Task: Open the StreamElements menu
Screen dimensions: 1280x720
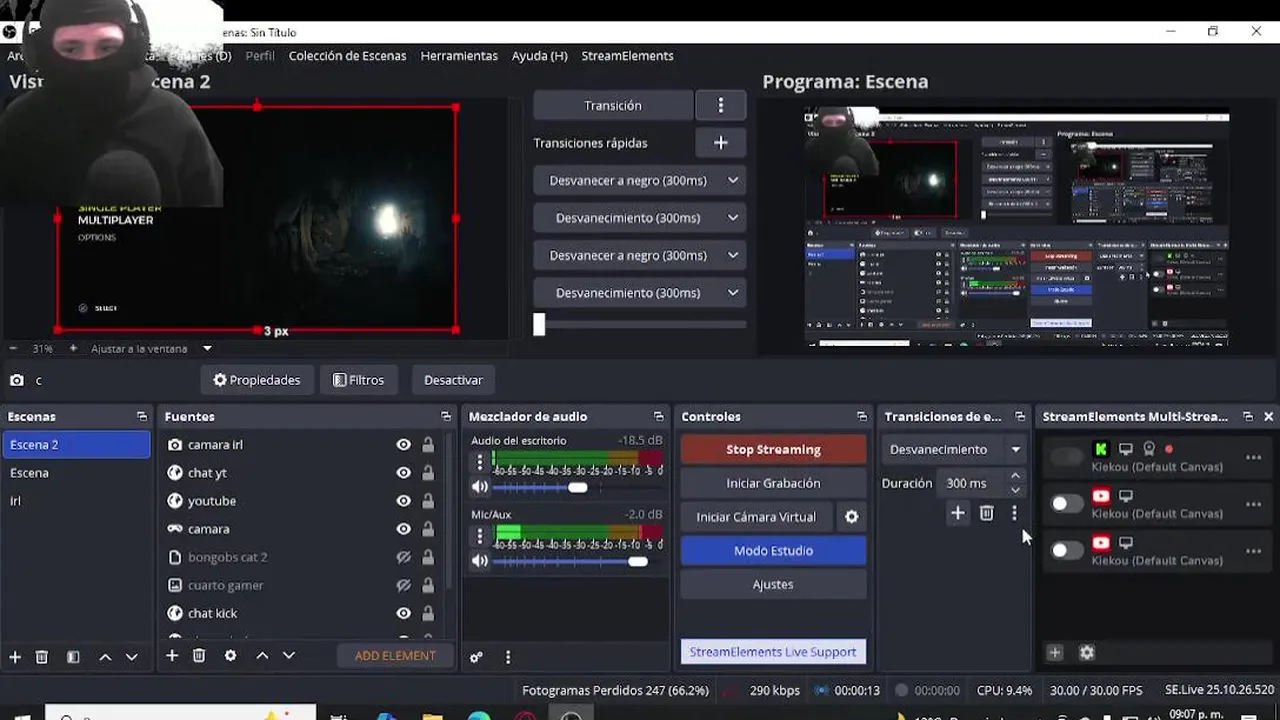Action: coord(627,56)
